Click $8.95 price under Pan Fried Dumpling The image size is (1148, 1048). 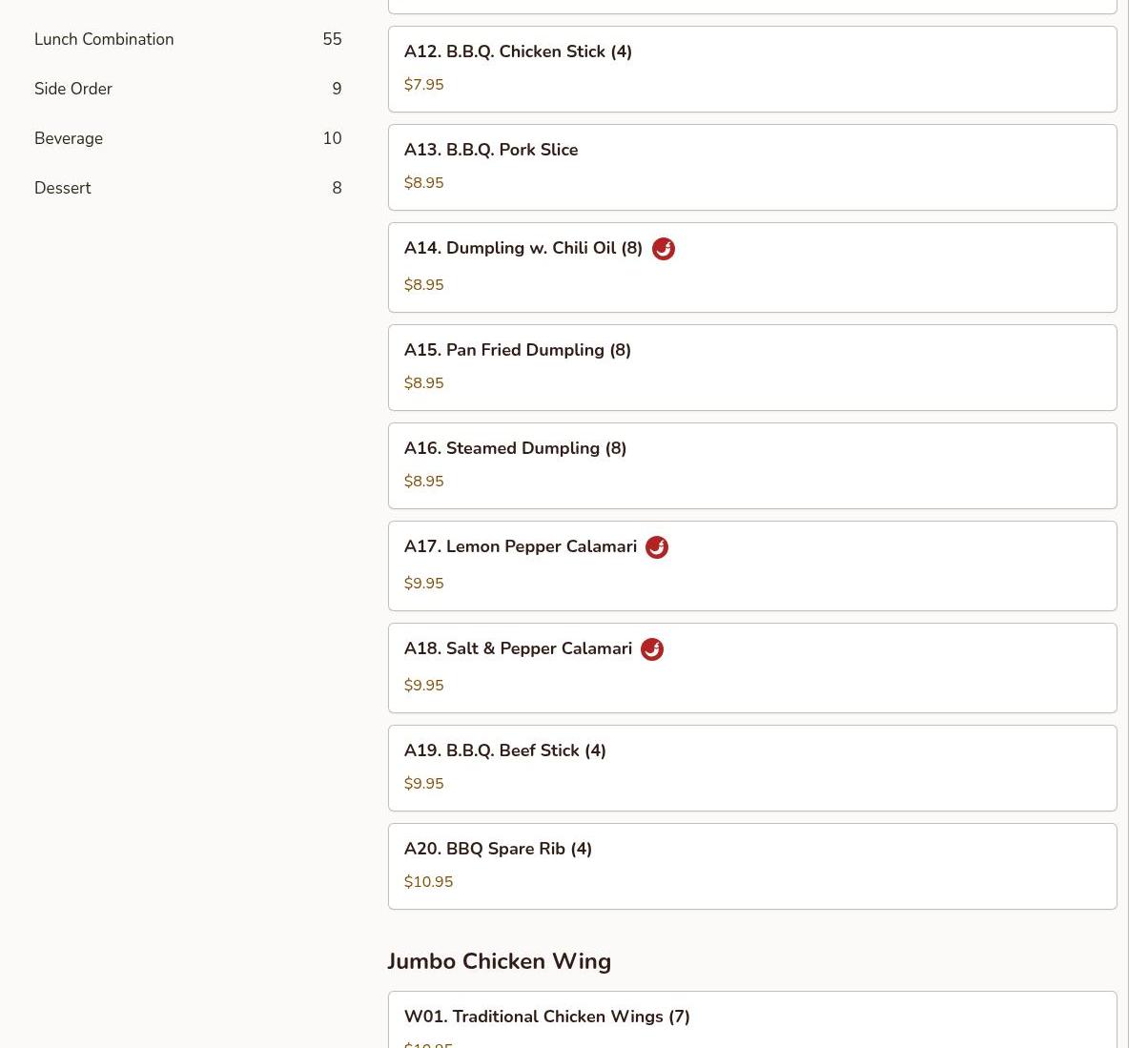click(x=423, y=383)
